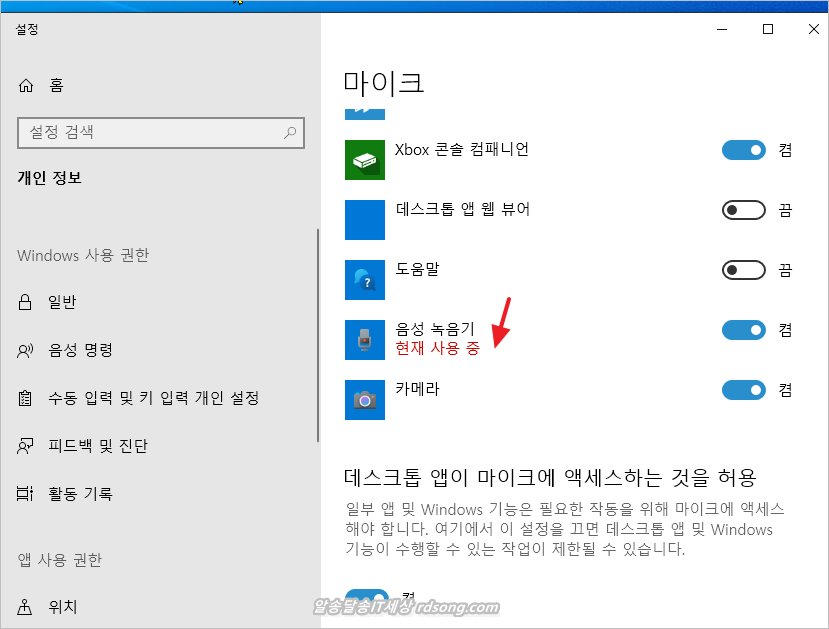The image size is (829, 629).
Task: Open the 위치 permission page
Action: coord(62,607)
